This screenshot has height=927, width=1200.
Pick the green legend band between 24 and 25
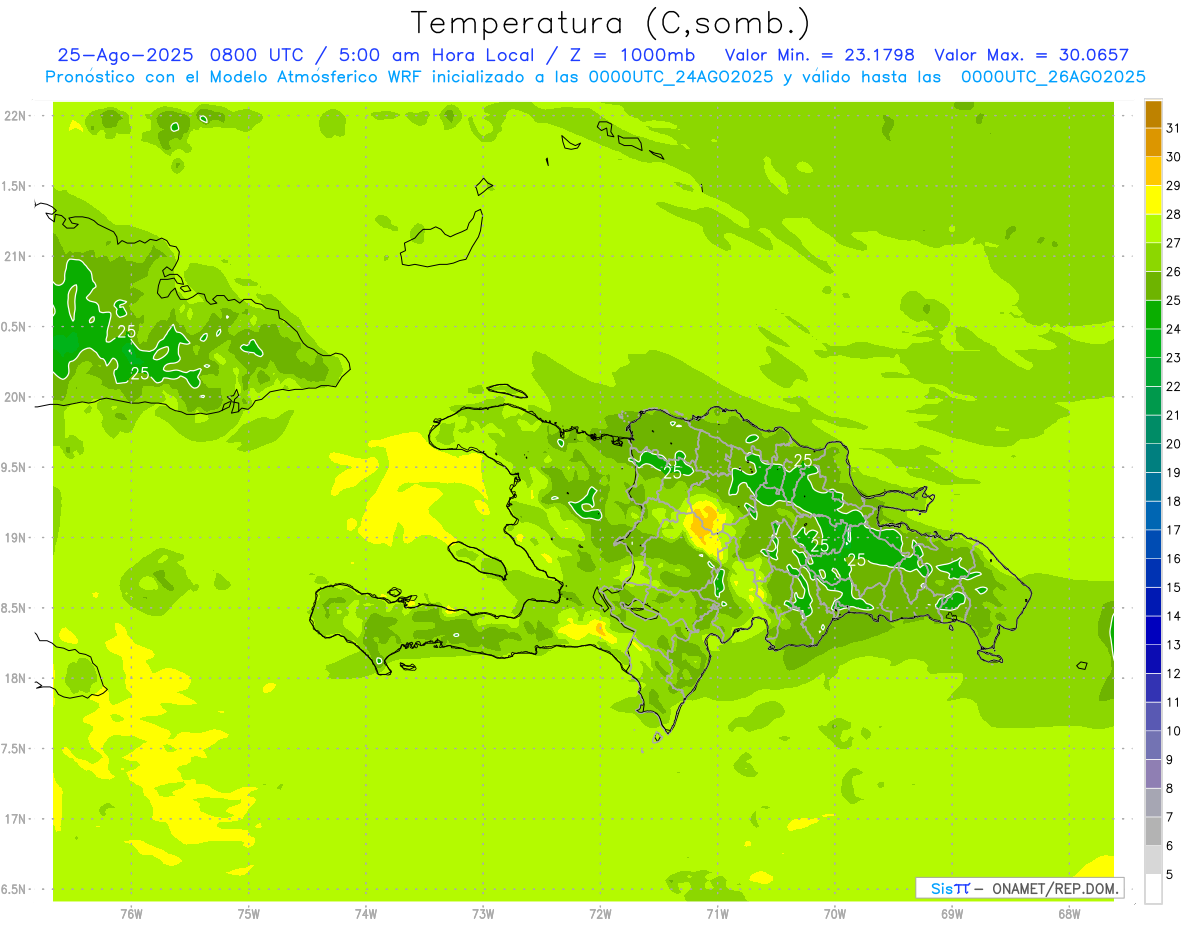tap(1153, 314)
